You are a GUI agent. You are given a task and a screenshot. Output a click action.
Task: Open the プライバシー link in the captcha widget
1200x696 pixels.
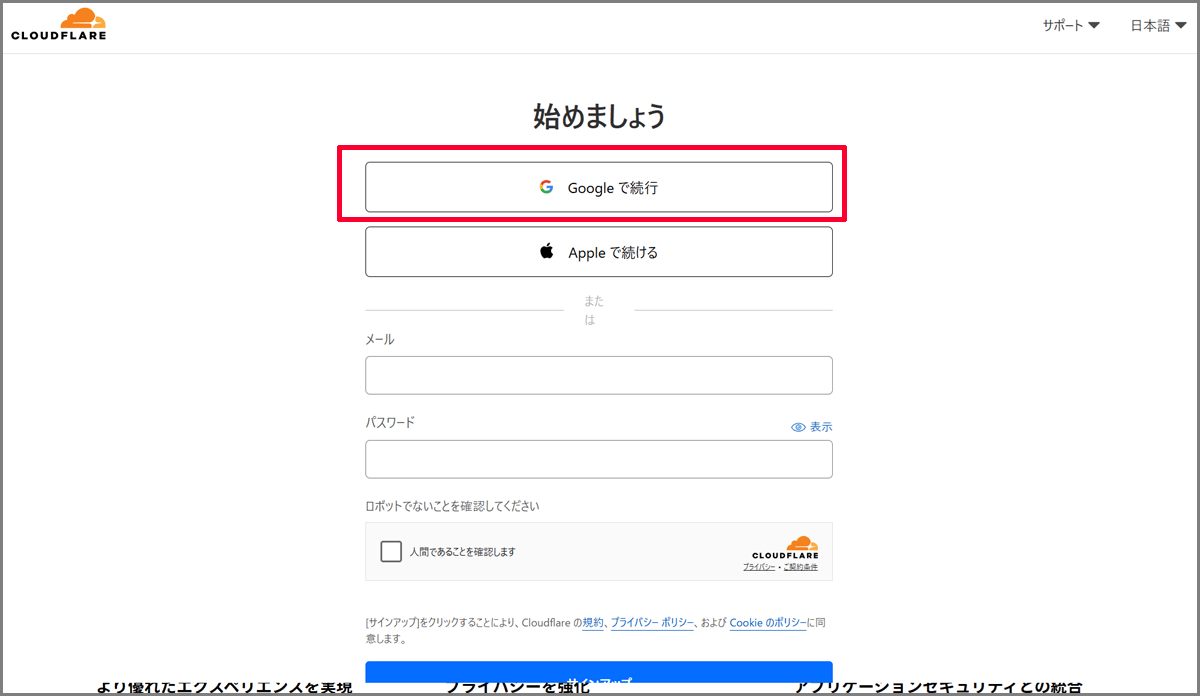pyautogui.click(x=759, y=567)
